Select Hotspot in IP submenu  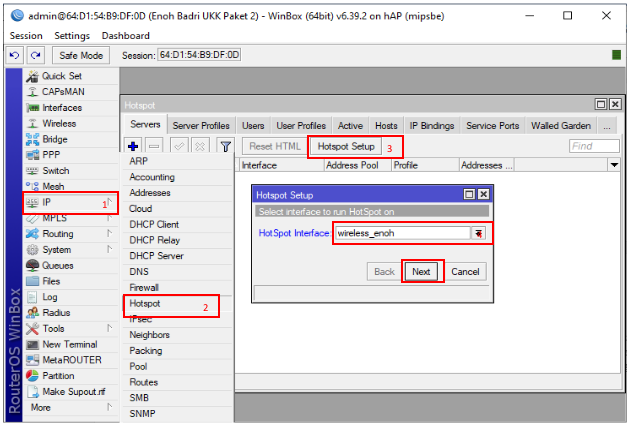click(177, 304)
